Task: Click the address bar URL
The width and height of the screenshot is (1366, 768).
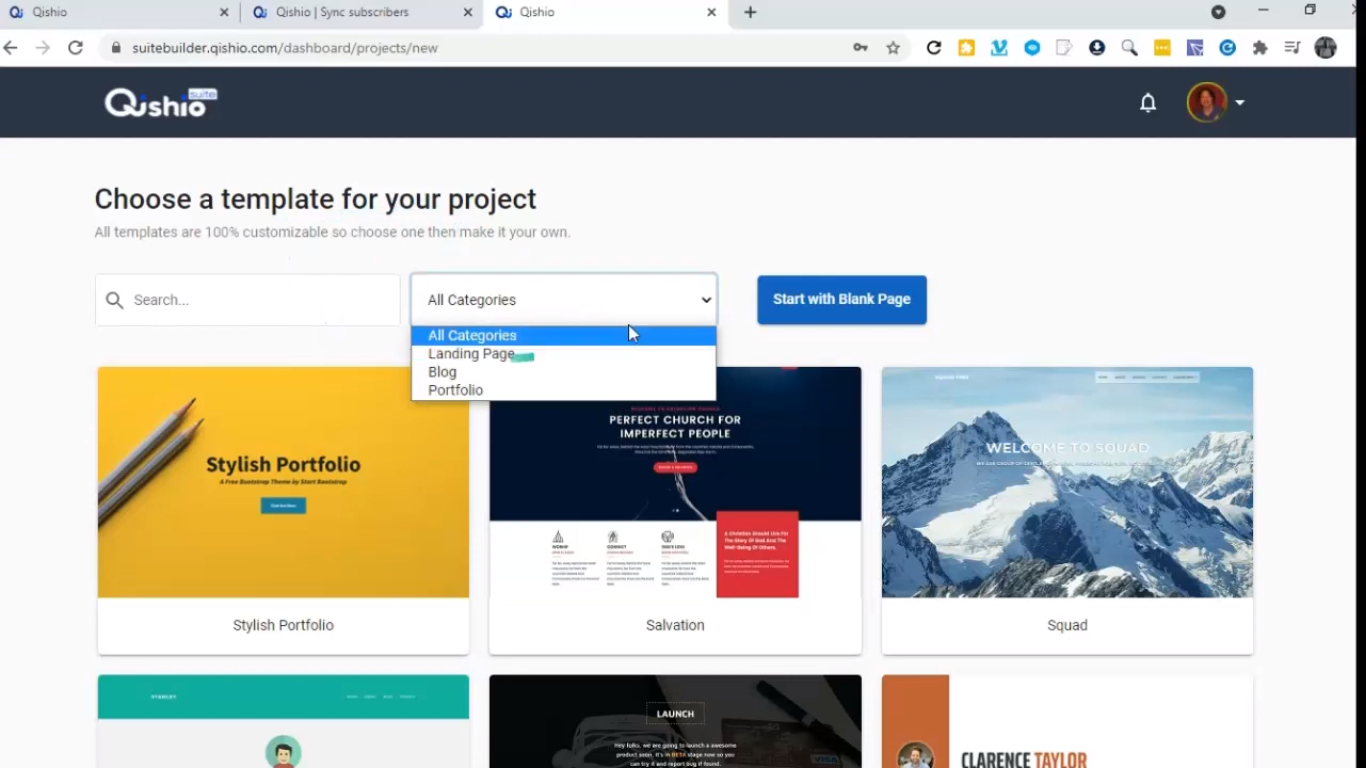Action: point(285,48)
